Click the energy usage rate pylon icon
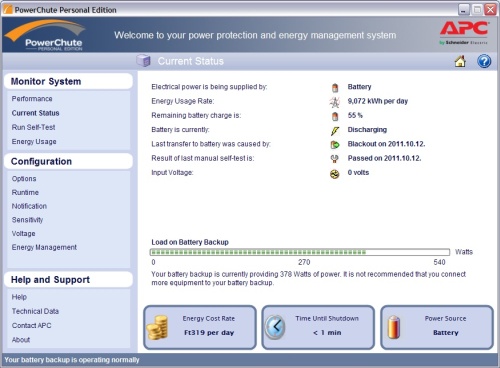This screenshot has width=500, height=368. [x=335, y=102]
